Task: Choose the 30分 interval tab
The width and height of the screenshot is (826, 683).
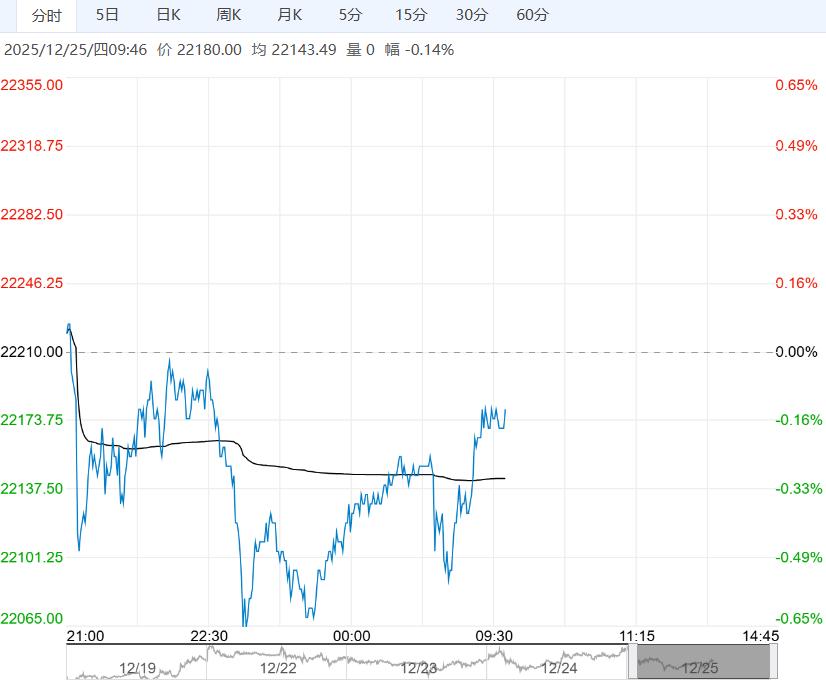Action: [x=472, y=15]
